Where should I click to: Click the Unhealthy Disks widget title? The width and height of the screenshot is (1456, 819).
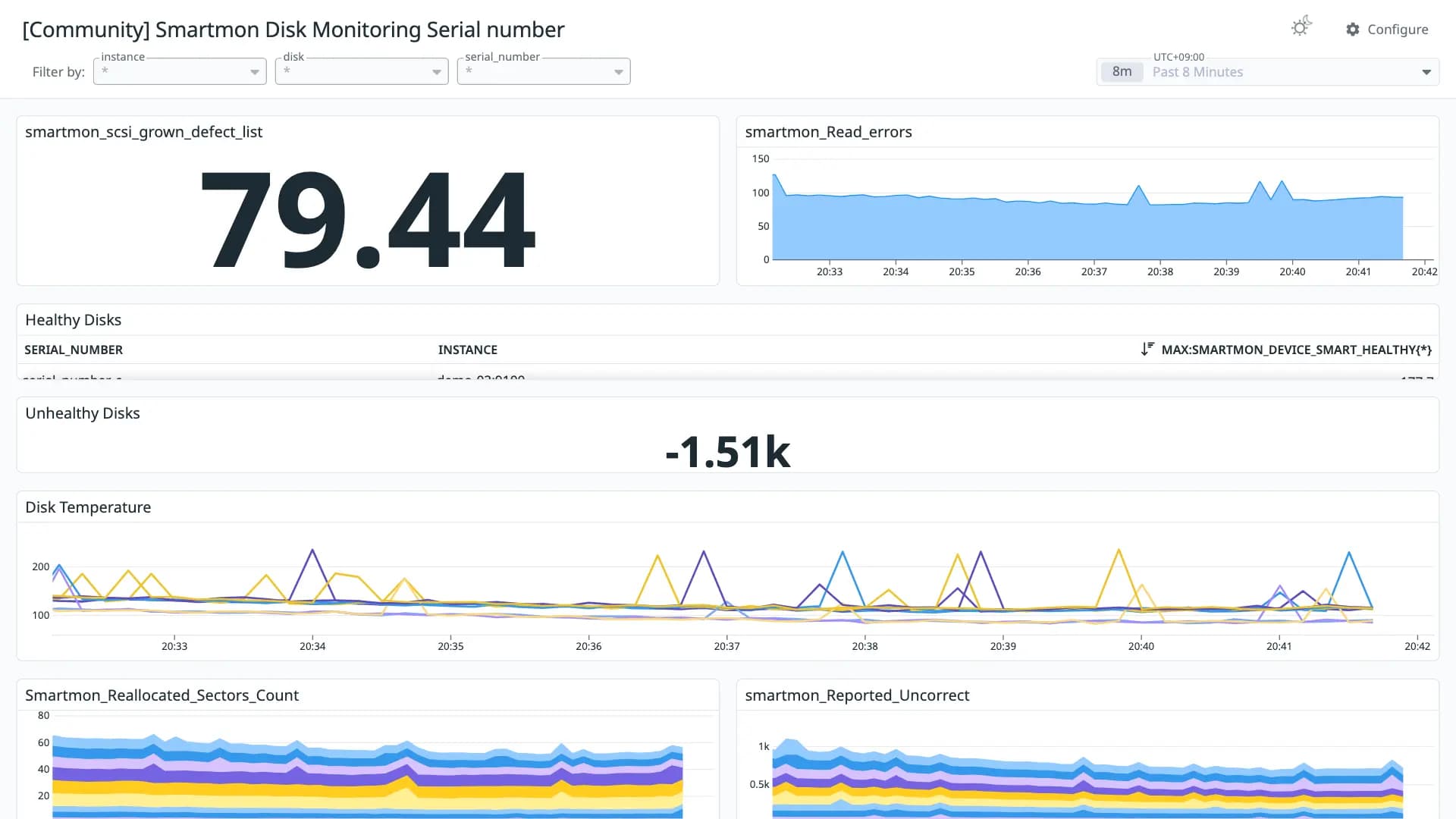pos(83,413)
